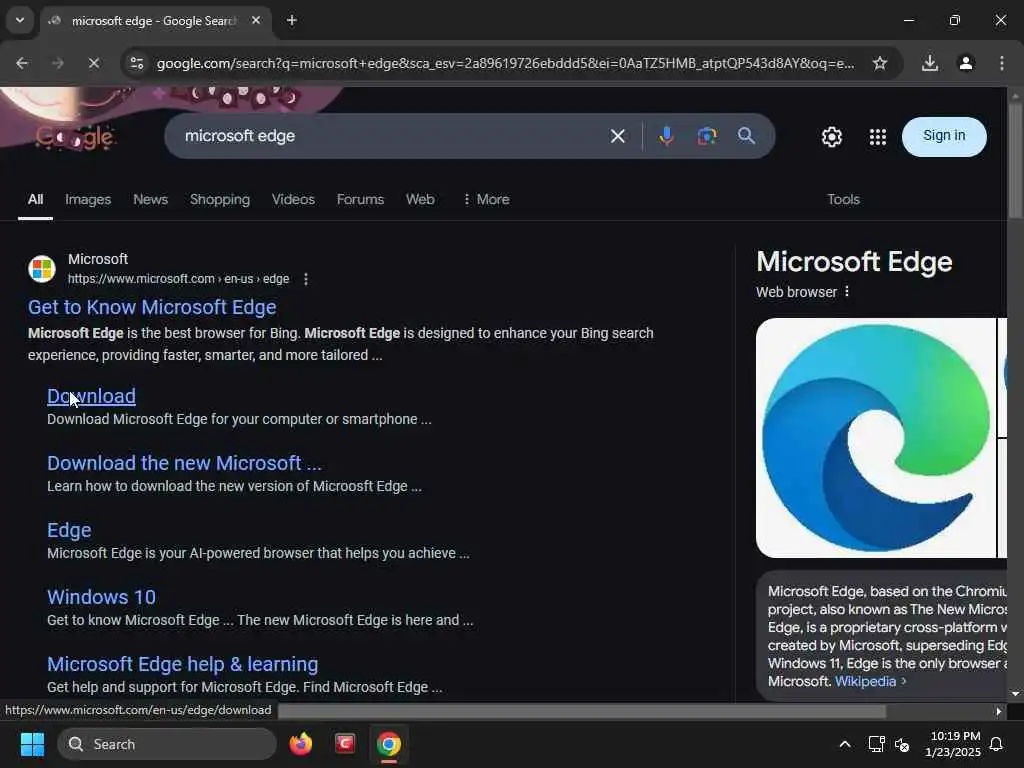Screen dimensions: 1024x768
Task: Open the notifications bell icon
Action: [x=997, y=744]
